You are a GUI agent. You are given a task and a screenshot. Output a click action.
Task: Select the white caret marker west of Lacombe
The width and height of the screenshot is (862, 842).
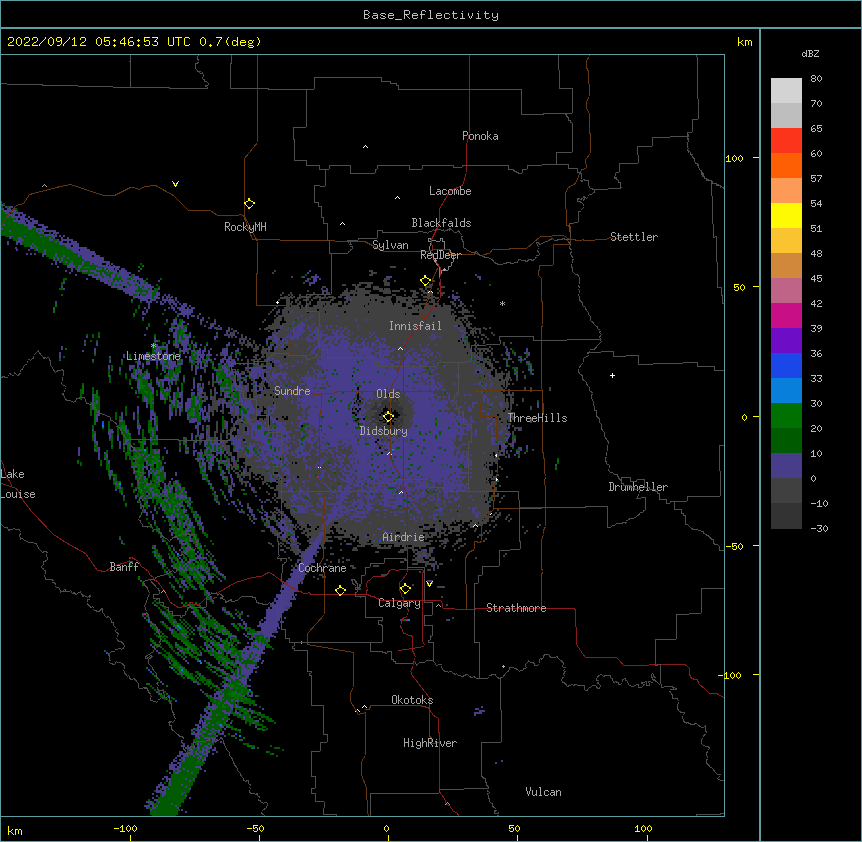coord(397,198)
